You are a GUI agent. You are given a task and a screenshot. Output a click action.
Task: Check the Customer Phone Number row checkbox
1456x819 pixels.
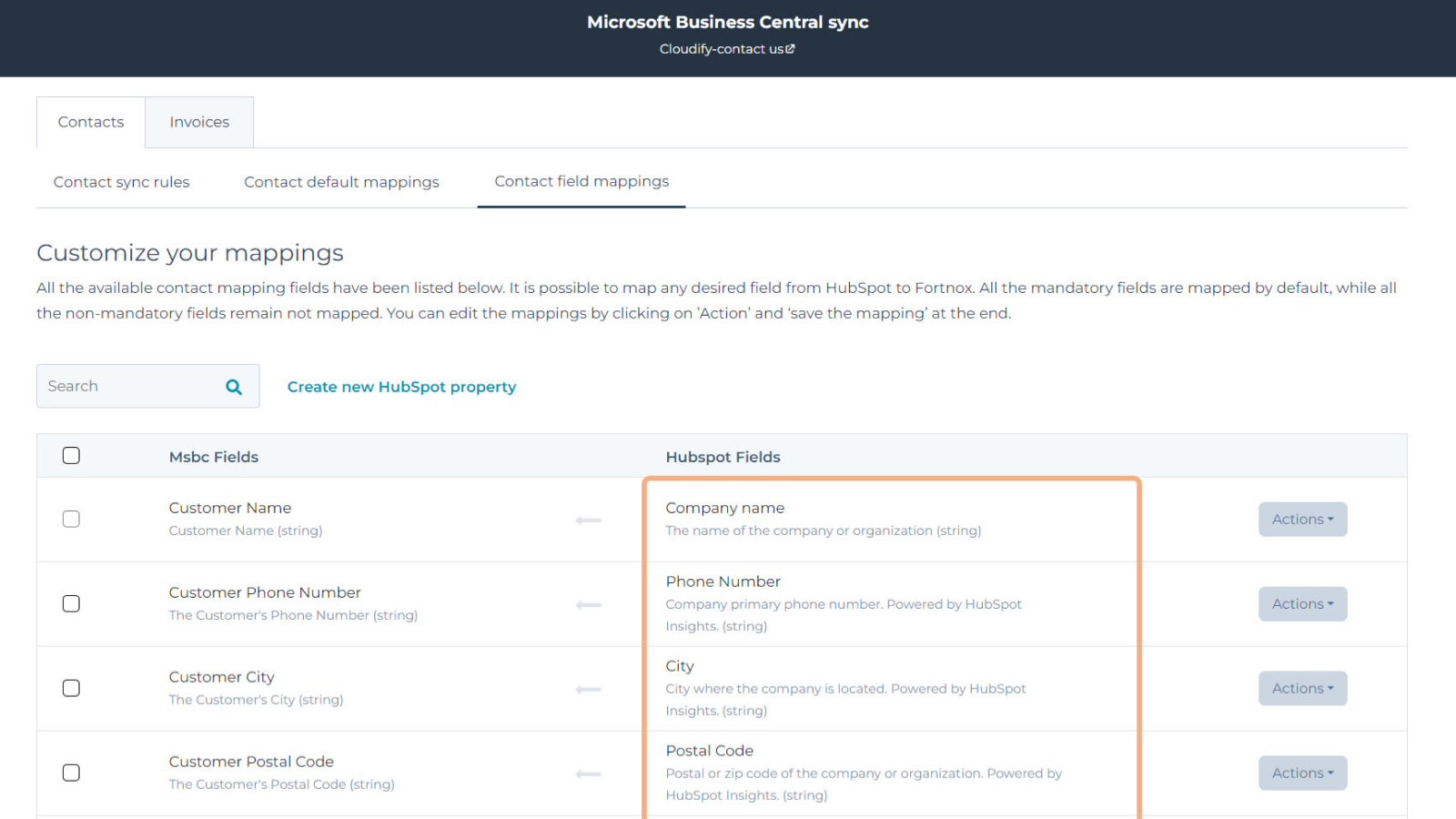click(x=71, y=603)
